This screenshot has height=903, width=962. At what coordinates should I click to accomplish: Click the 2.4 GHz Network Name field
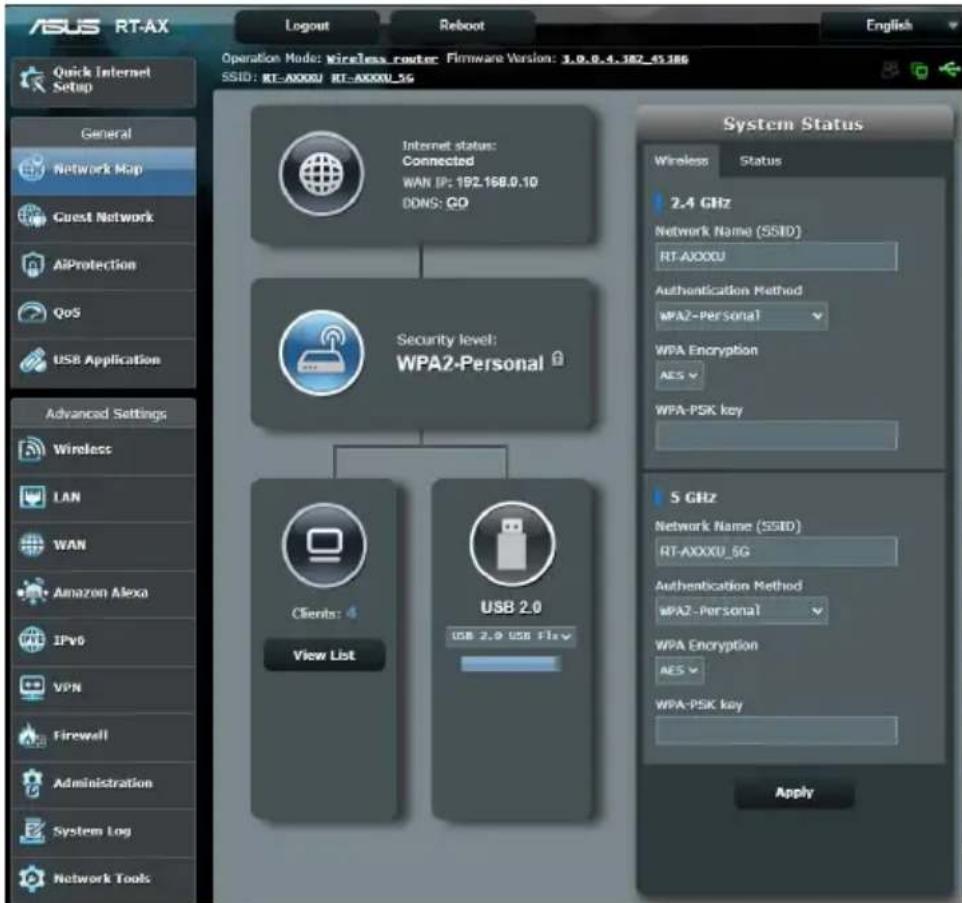[x=776, y=256]
